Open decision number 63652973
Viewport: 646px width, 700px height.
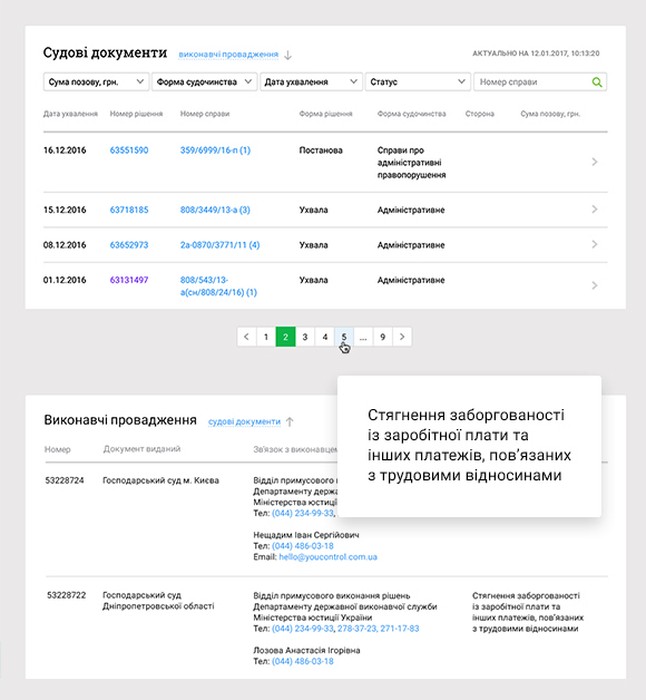pyautogui.click(x=129, y=245)
